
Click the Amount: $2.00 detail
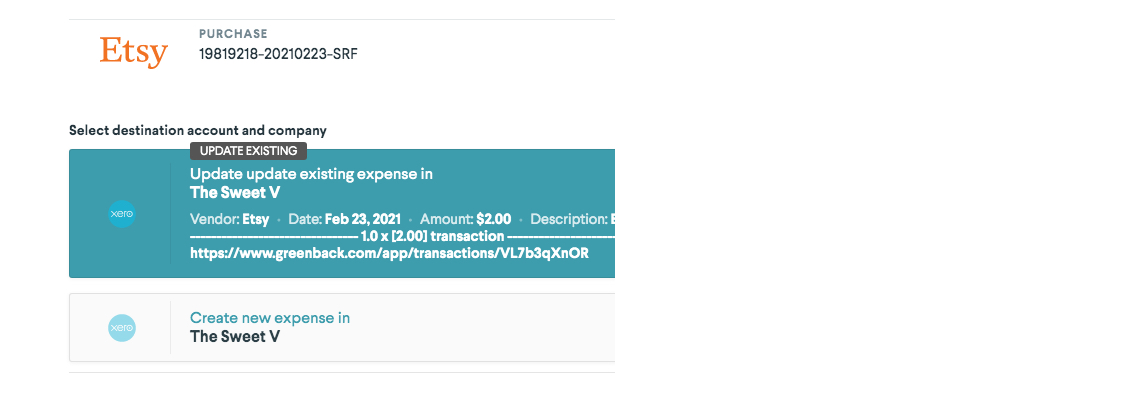[x=465, y=219]
